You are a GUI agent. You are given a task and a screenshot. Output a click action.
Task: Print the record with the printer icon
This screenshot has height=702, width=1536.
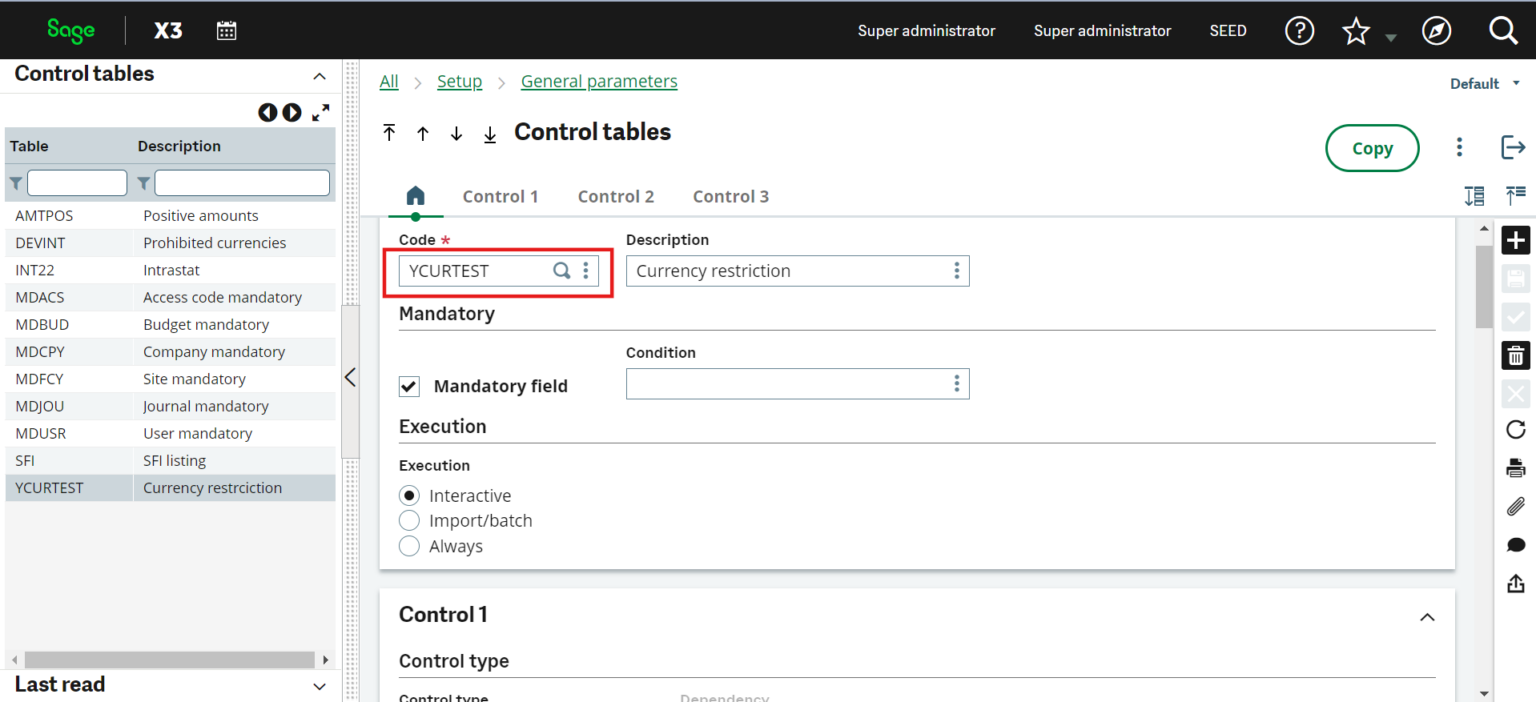click(x=1515, y=467)
